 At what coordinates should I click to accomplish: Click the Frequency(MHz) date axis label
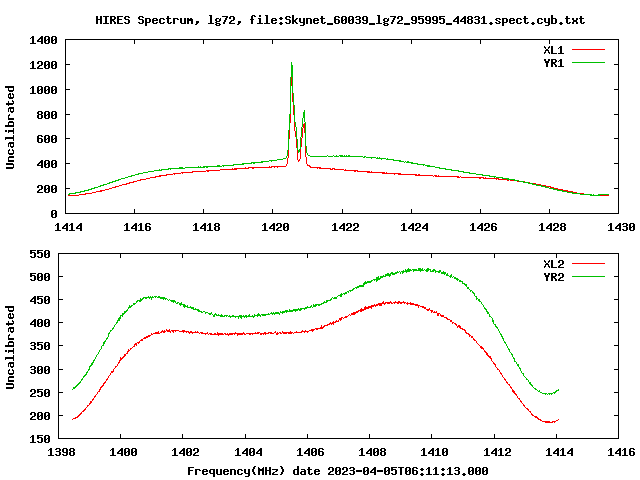pos(338,471)
